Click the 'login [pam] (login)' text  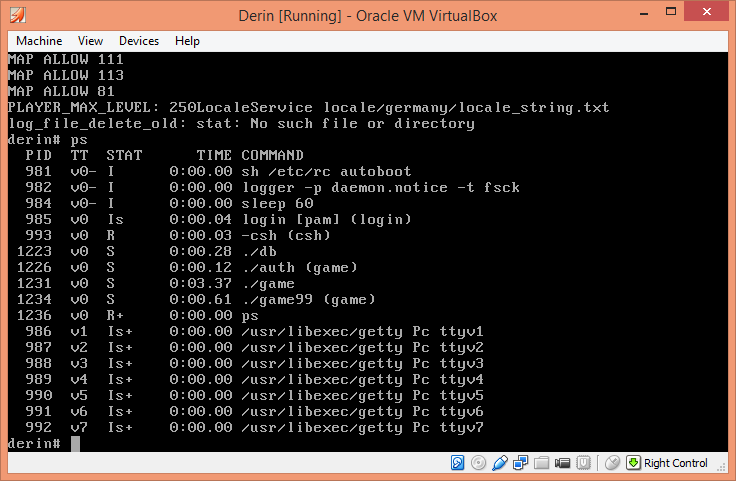click(327, 219)
